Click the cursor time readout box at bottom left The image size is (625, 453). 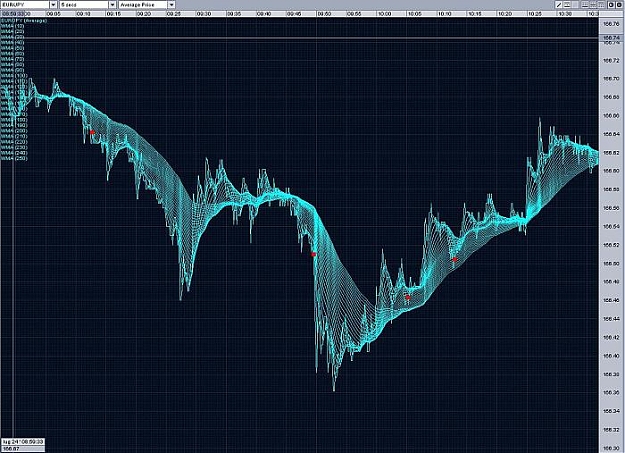(x=23, y=442)
